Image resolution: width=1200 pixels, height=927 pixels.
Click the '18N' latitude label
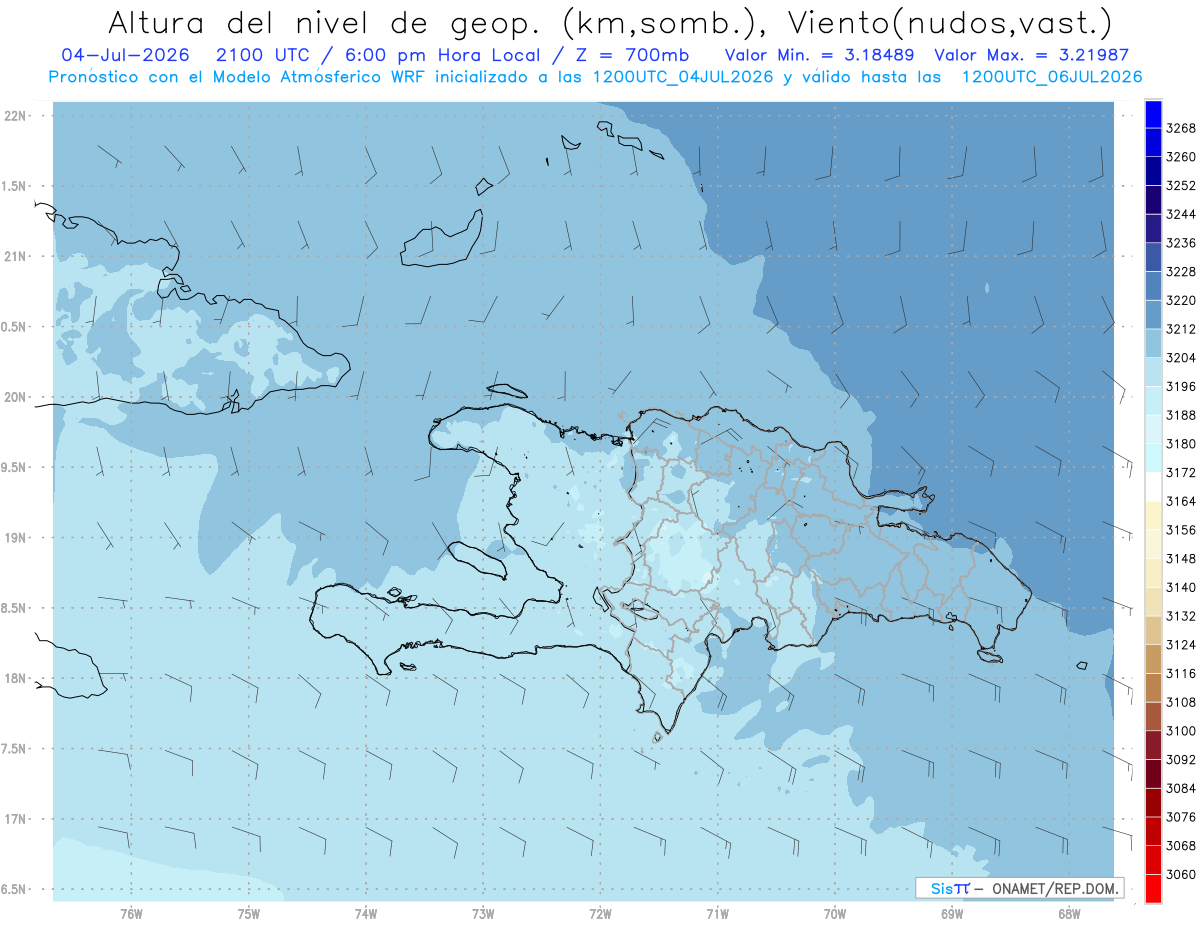15,678
